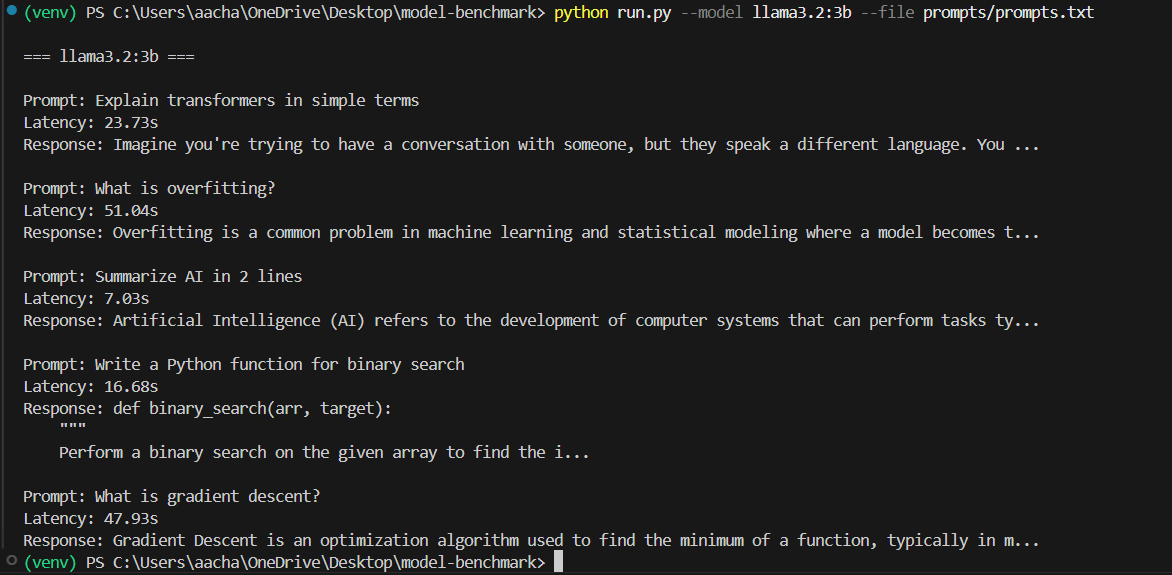Click 'Prompt: What is gradient descent?'
The image size is (1172, 575).
[x=172, y=497]
